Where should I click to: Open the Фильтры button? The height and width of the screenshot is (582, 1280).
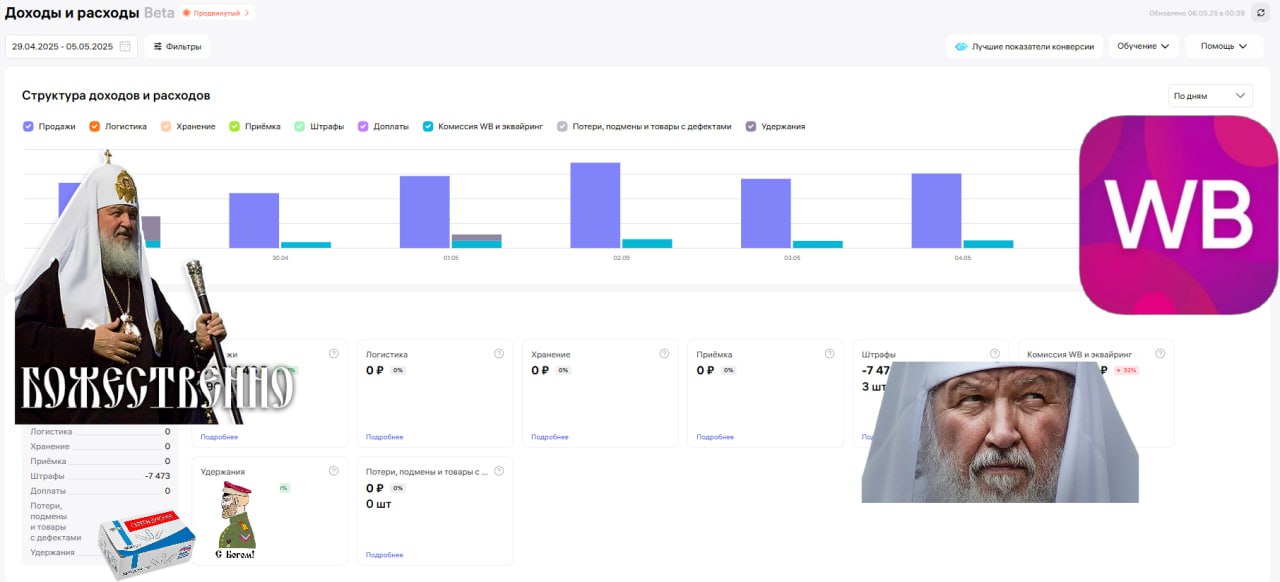(177, 46)
